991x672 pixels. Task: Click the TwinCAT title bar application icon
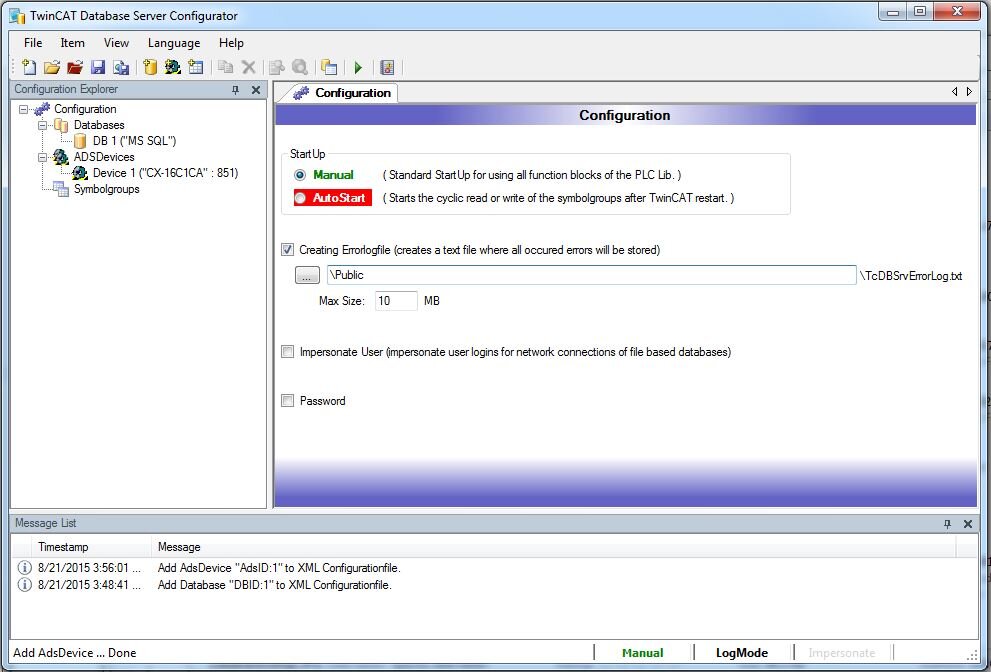point(17,15)
